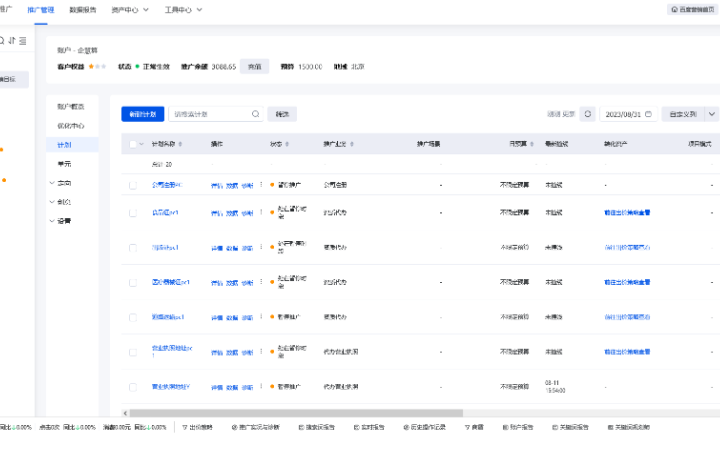The width and height of the screenshot is (720, 450).
Task: Click the list menu icon in the left panel
Action: 22,41
